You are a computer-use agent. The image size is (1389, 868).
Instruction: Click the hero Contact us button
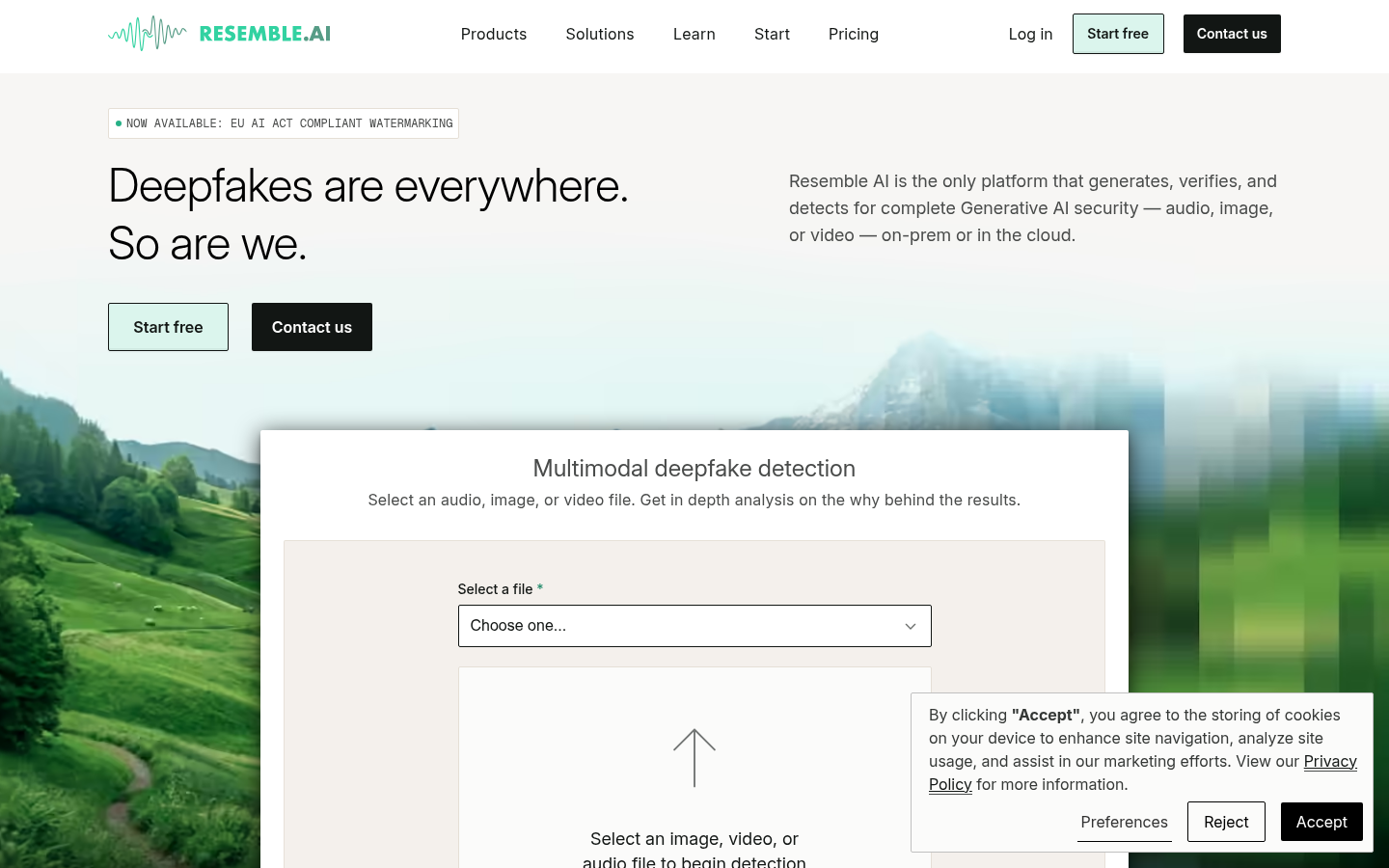(x=312, y=327)
